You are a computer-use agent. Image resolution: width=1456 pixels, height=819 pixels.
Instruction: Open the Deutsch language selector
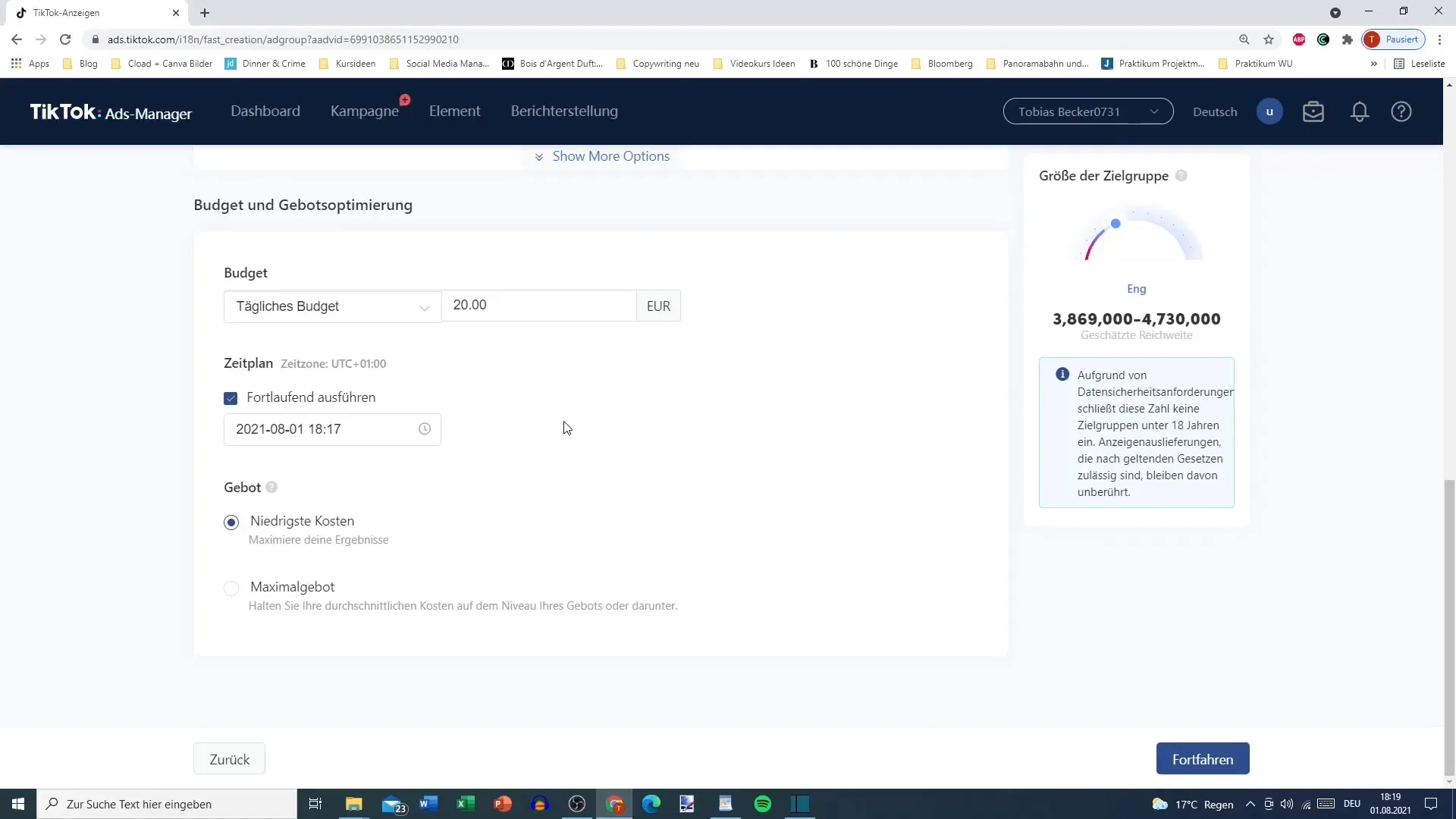[x=1215, y=111]
